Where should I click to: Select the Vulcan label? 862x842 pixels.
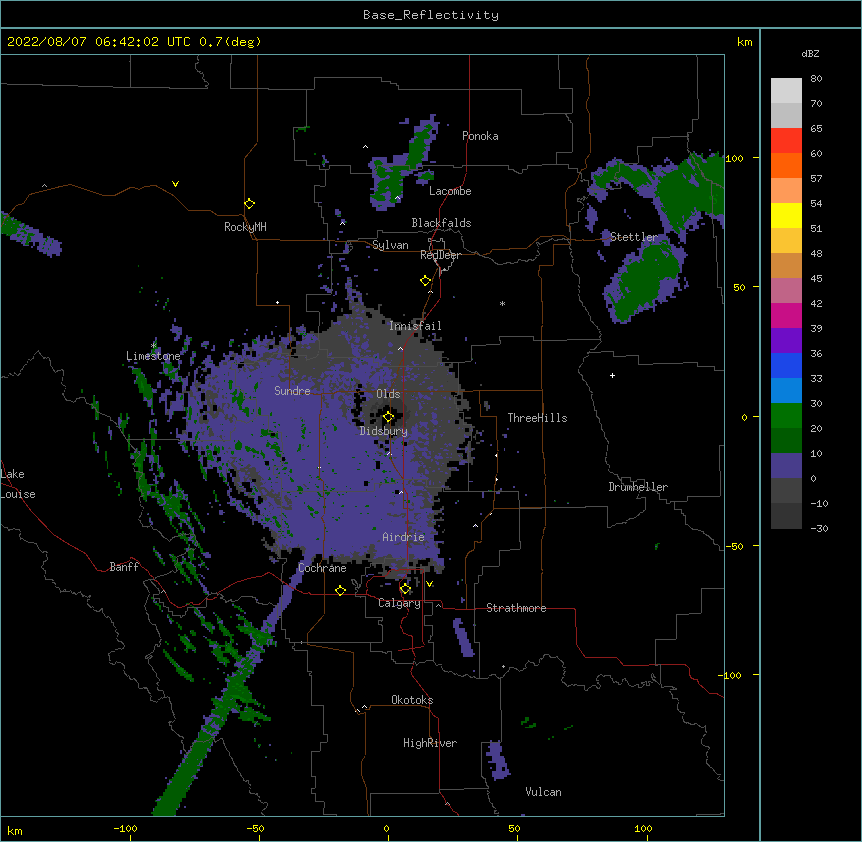pos(543,792)
